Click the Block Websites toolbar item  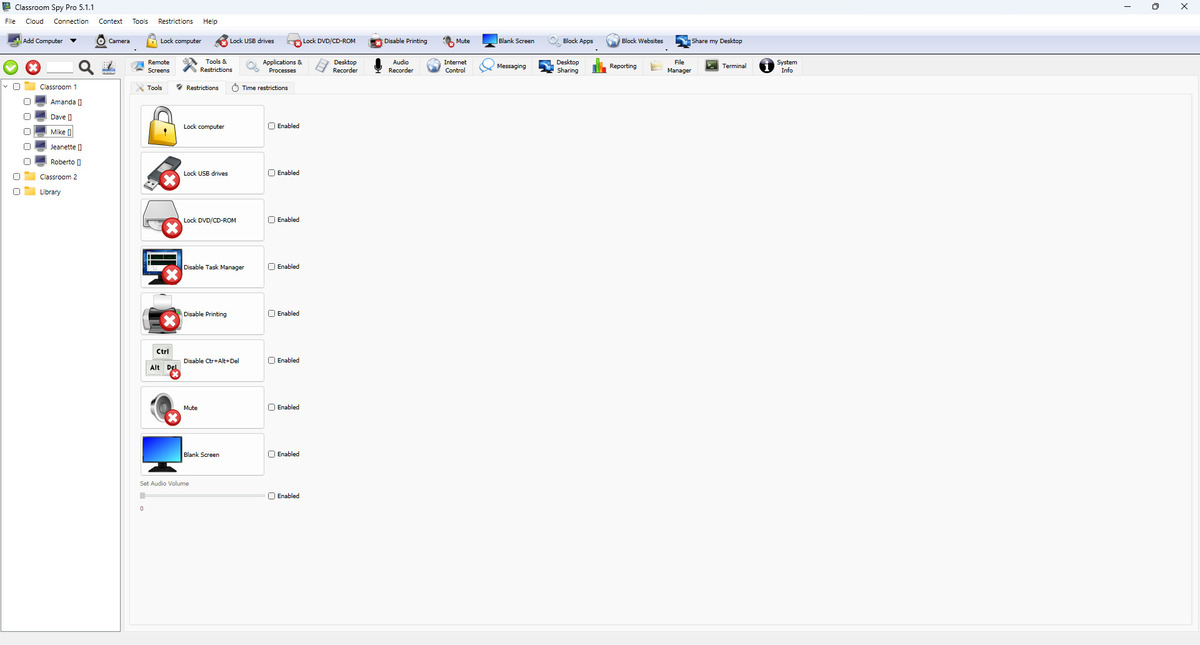point(633,41)
